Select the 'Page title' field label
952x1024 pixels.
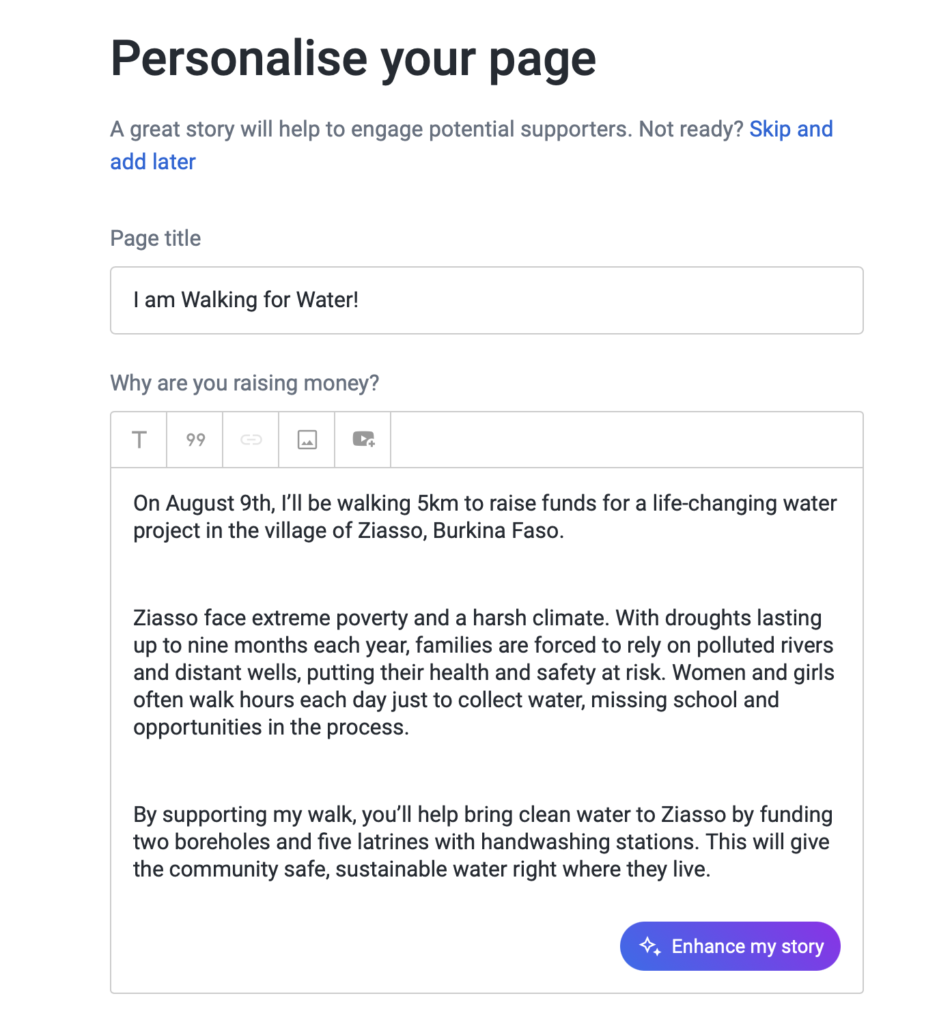[x=155, y=239]
